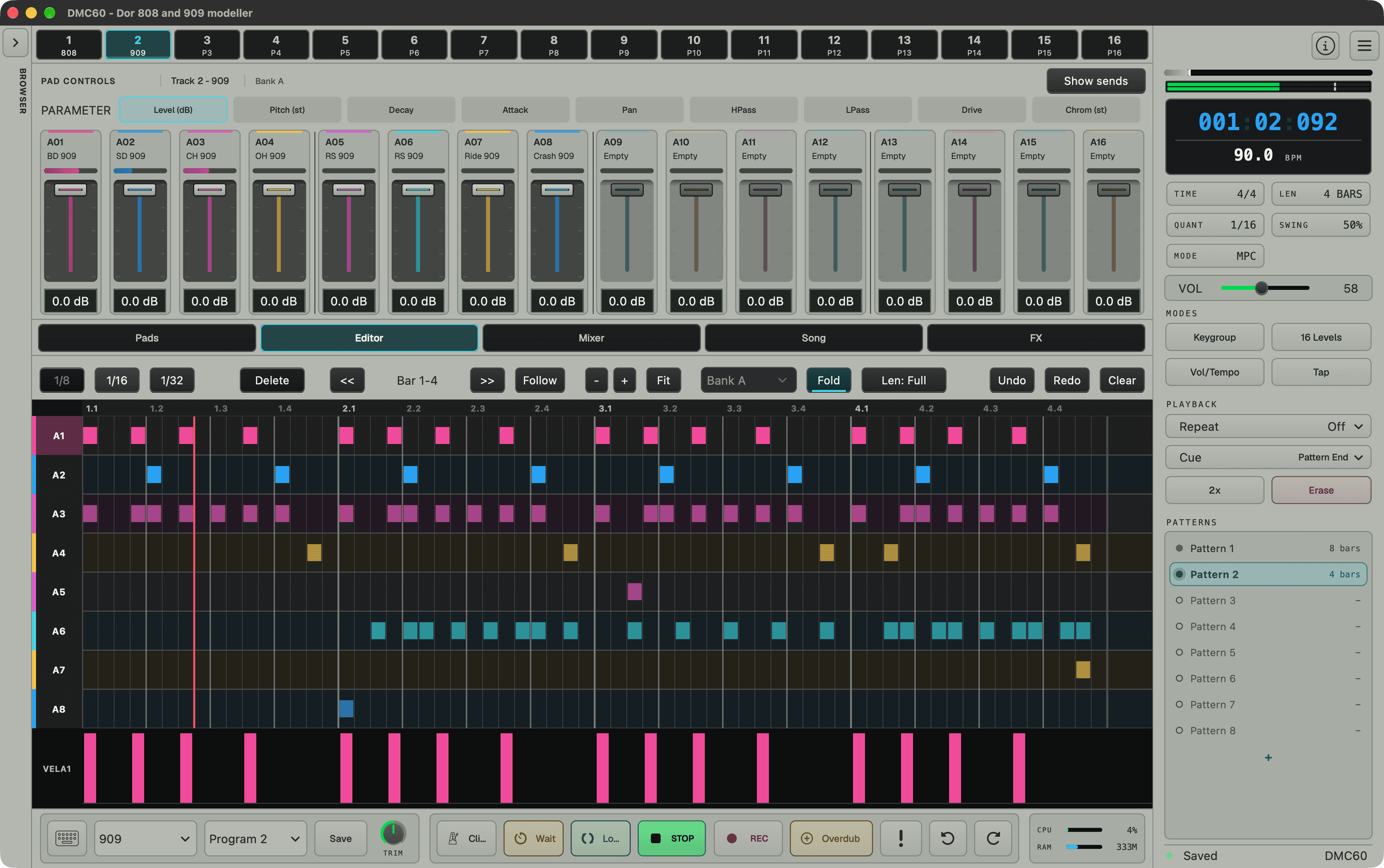The width and height of the screenshot is (1384, 868).
Task: Toggle the Fold button
Action: [828, 380]
